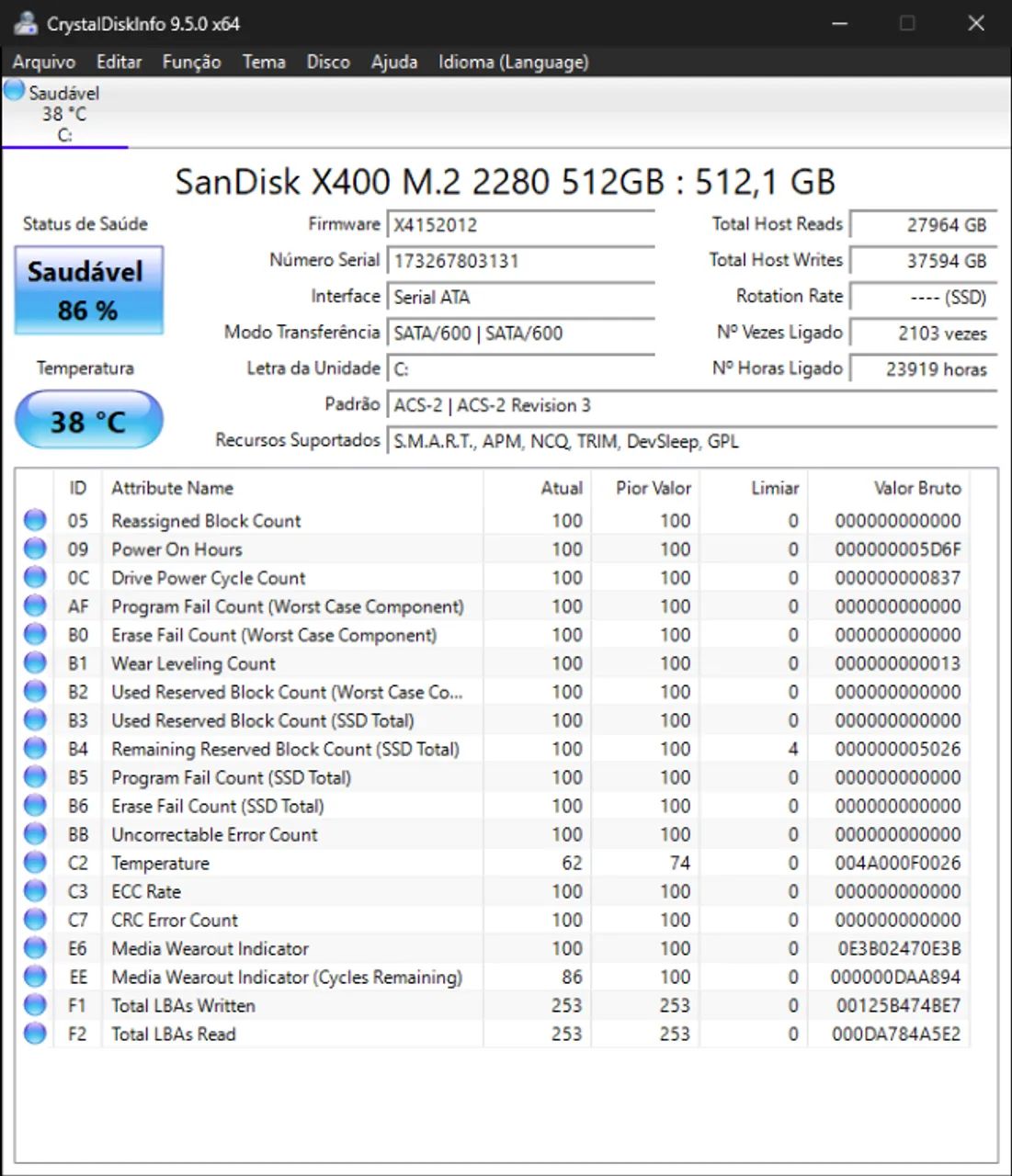Open the Editar menu

[x=119, y=62]
